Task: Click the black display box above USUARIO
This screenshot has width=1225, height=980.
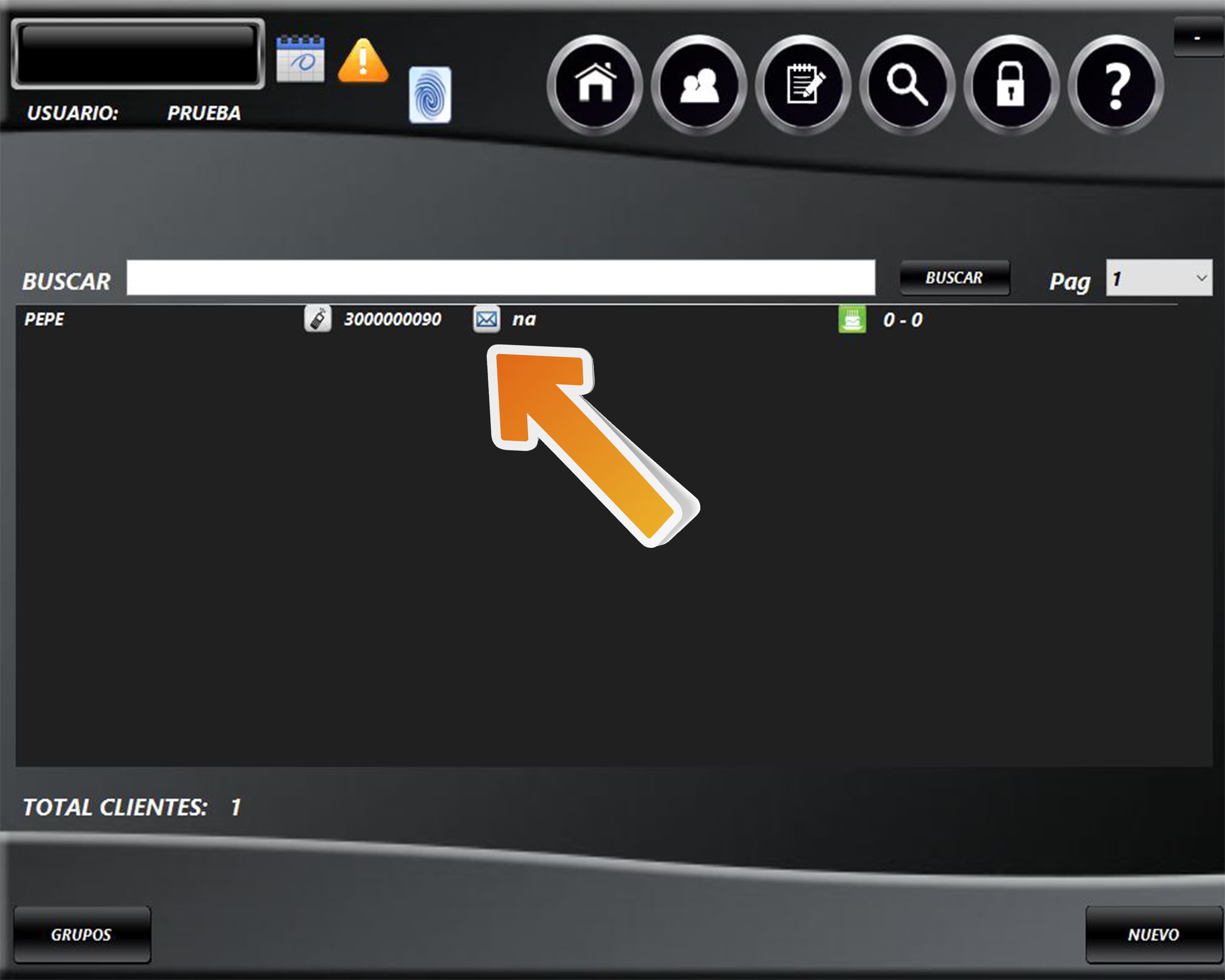Action: [x=138, y=54]
